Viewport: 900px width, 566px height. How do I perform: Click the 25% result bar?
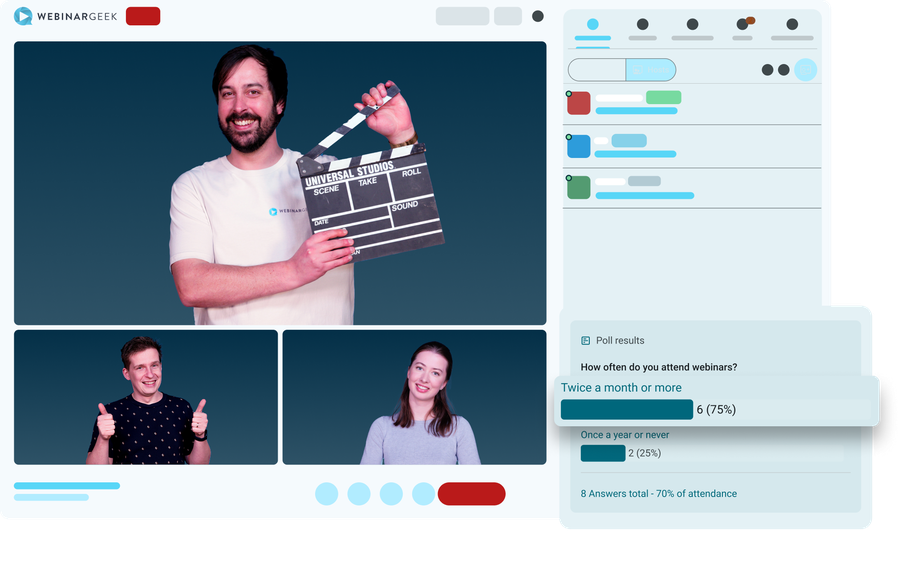click(603, 453)
